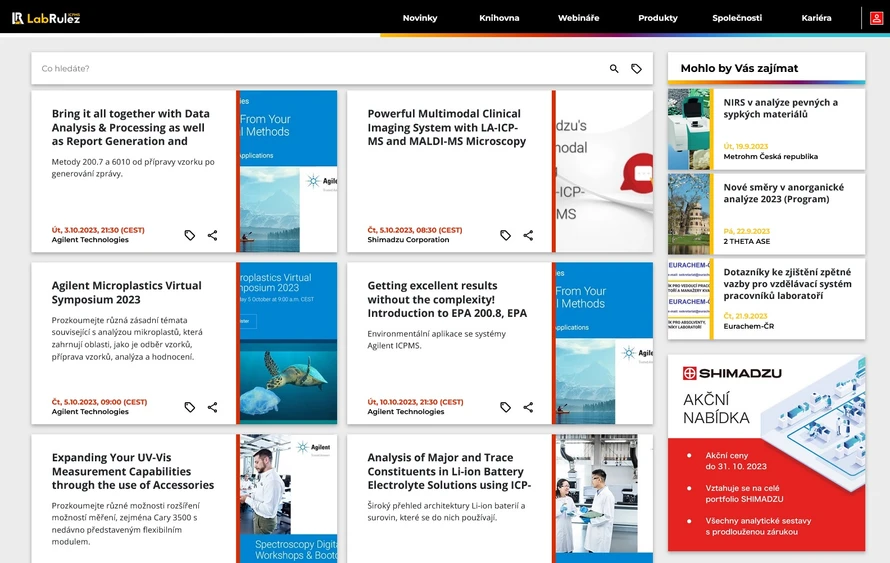
Task: Click the red chat bubble icon
Action: tap(638, 173)
